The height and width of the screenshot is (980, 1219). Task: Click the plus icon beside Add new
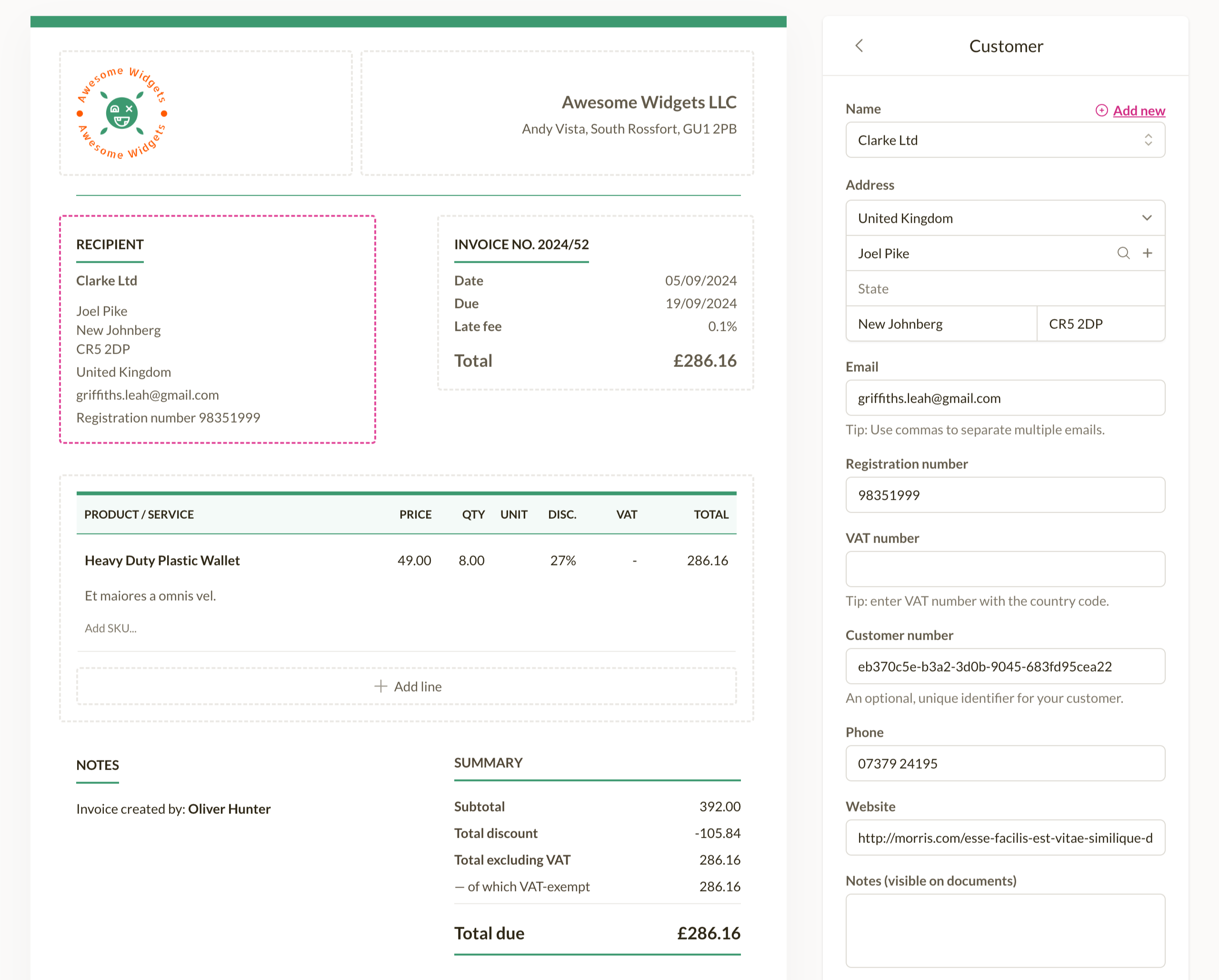(1101, 110)
